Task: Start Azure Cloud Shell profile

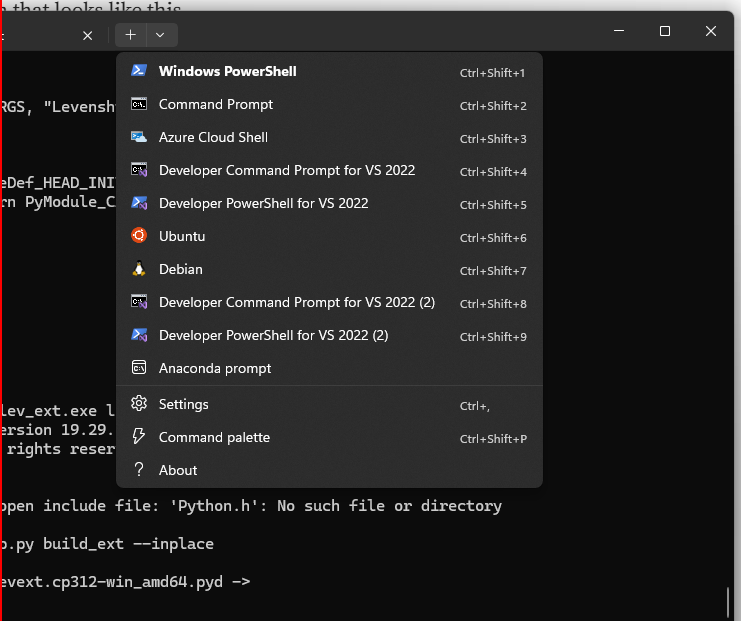Action: (x=329, y=138)
